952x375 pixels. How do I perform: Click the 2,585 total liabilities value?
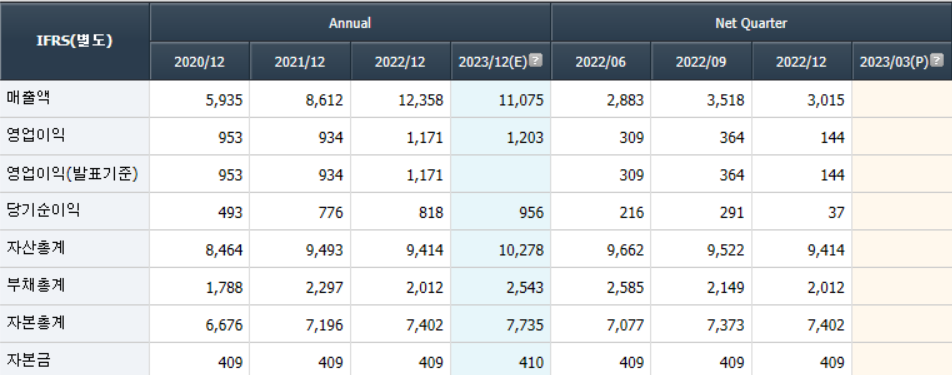click(x=625, y=288)
